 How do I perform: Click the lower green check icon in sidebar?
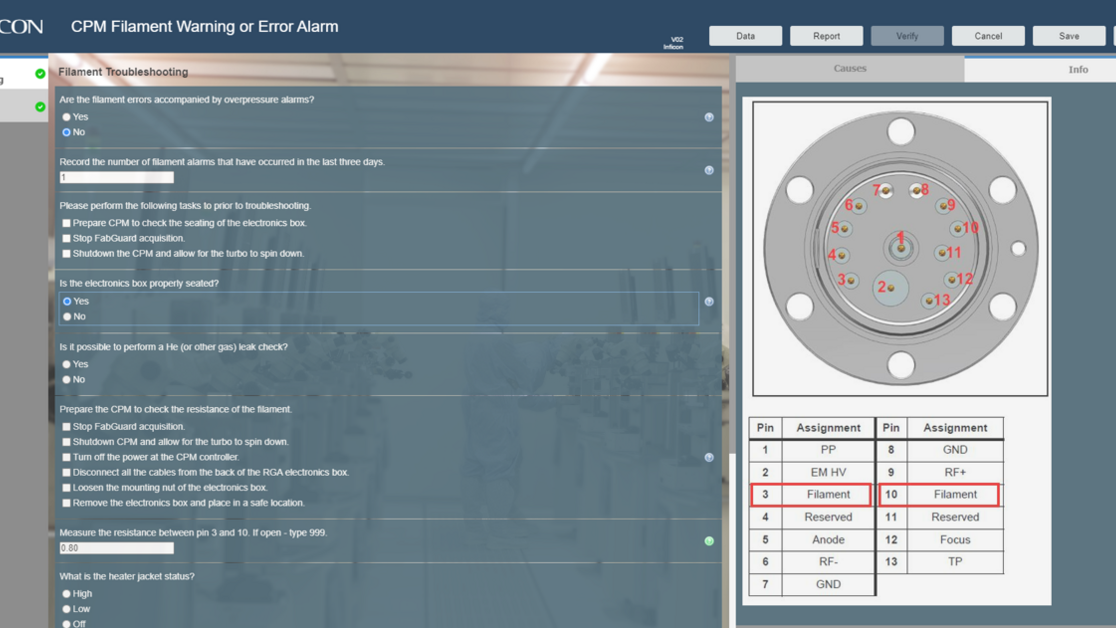[x=40, y=107]
